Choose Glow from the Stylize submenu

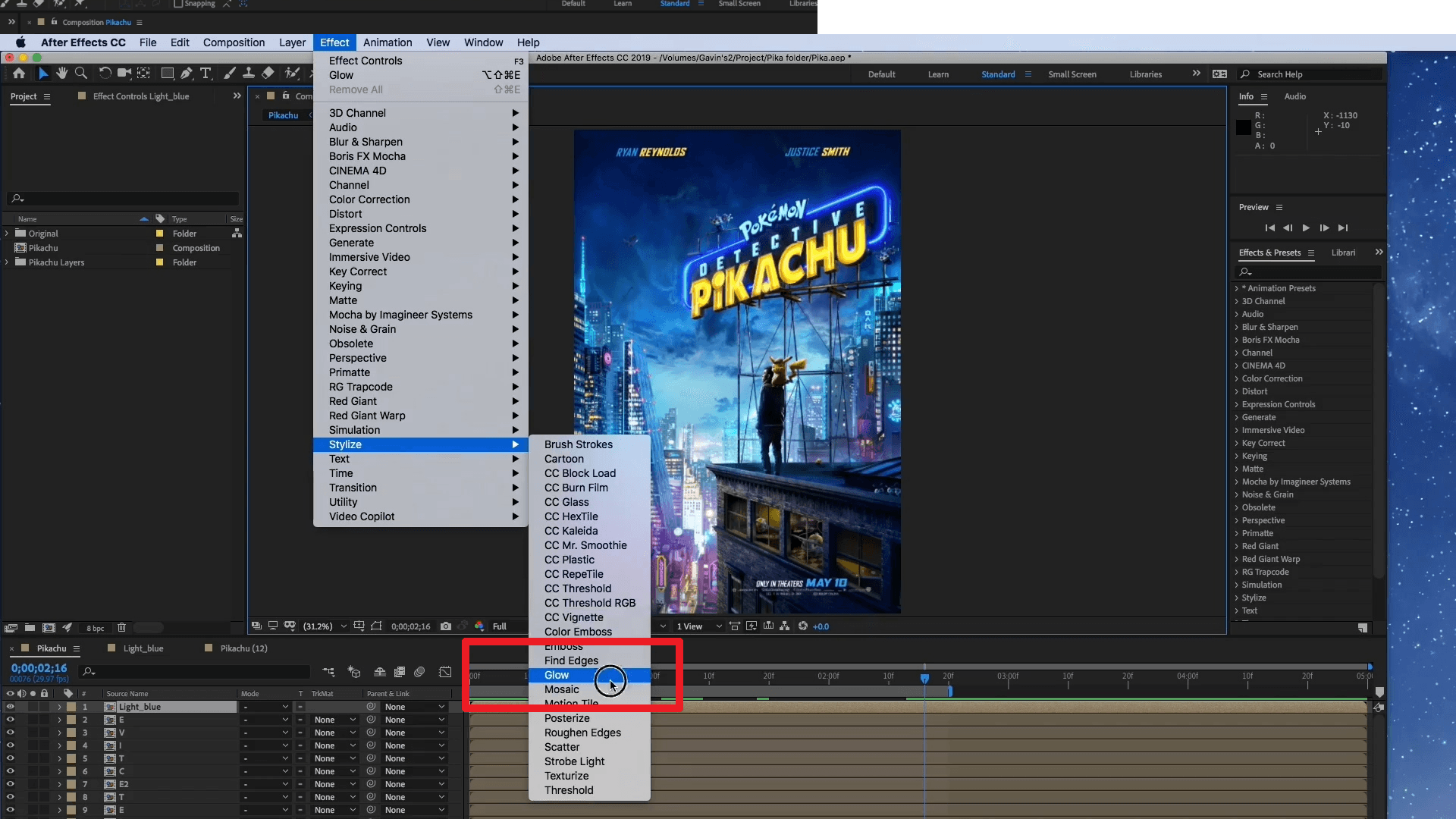pos(589,675)
